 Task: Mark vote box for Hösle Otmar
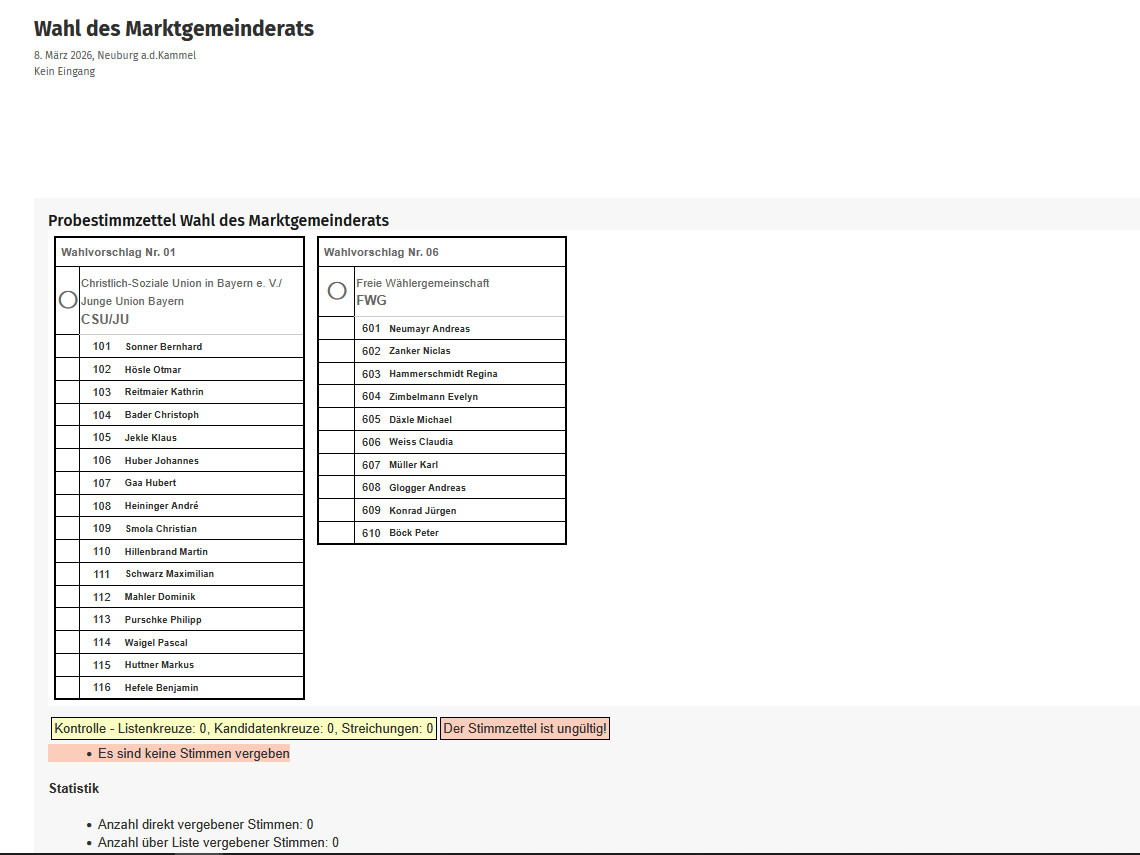(68, 370)
